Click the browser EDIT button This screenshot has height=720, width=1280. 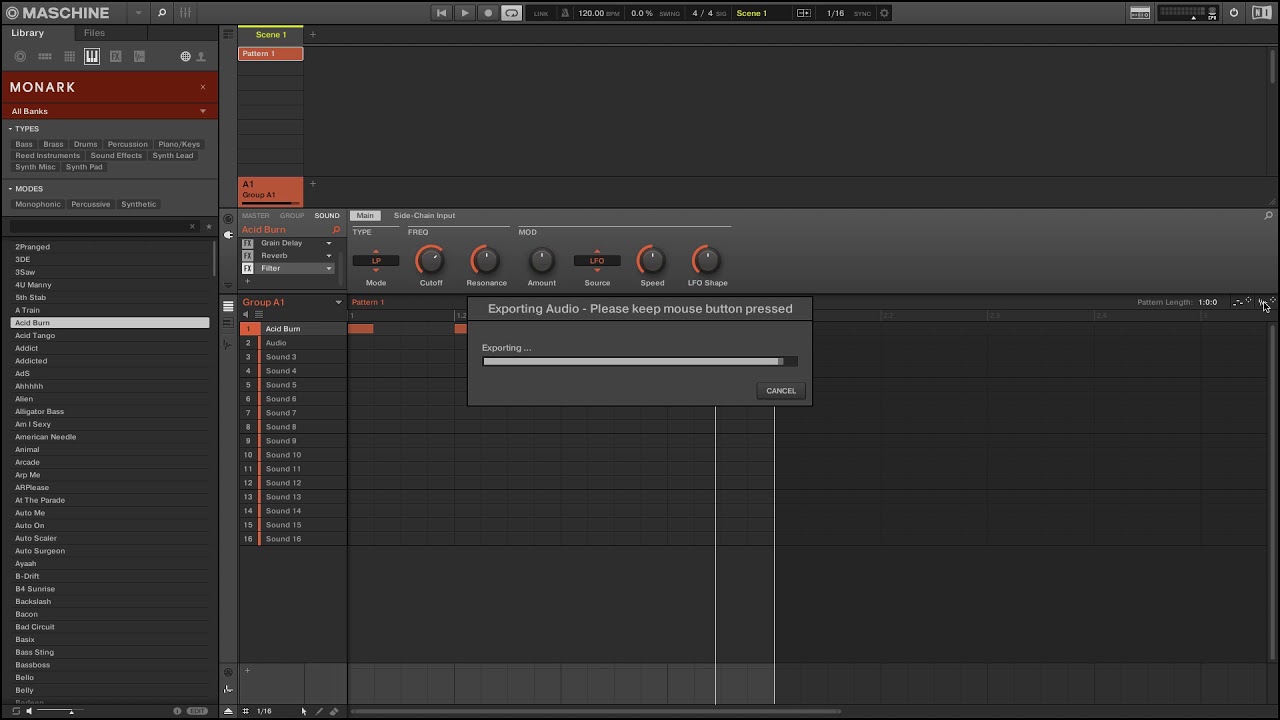[198, 711]
